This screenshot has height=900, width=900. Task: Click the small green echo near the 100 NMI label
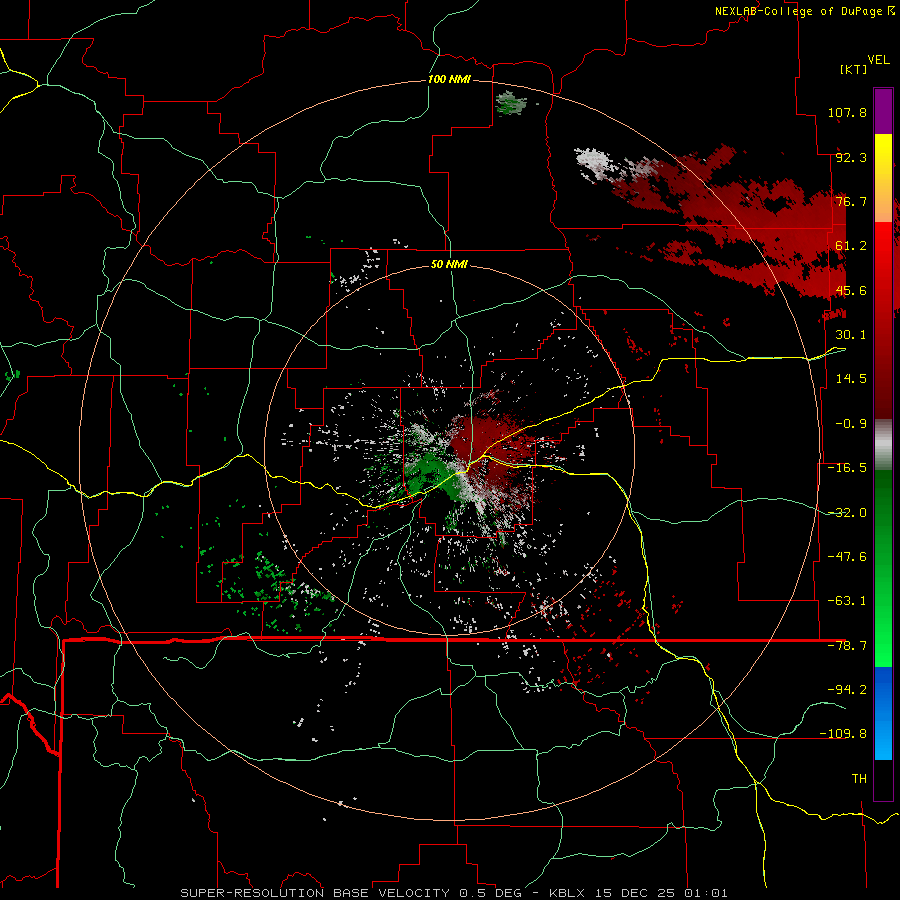pos(510,104)
